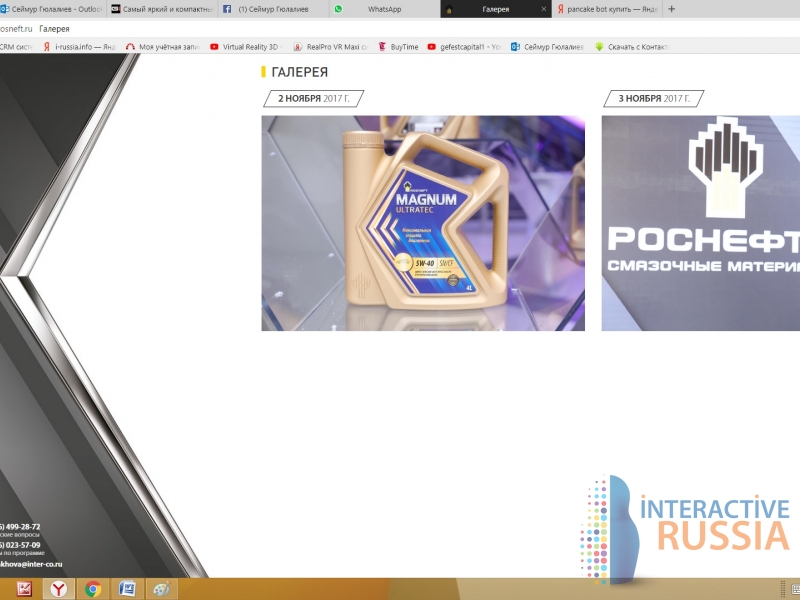
Task: Open the Facebook tab (1) Сеймур Гюлалиев
Action: pyautogui.click(x=273, y=9)
